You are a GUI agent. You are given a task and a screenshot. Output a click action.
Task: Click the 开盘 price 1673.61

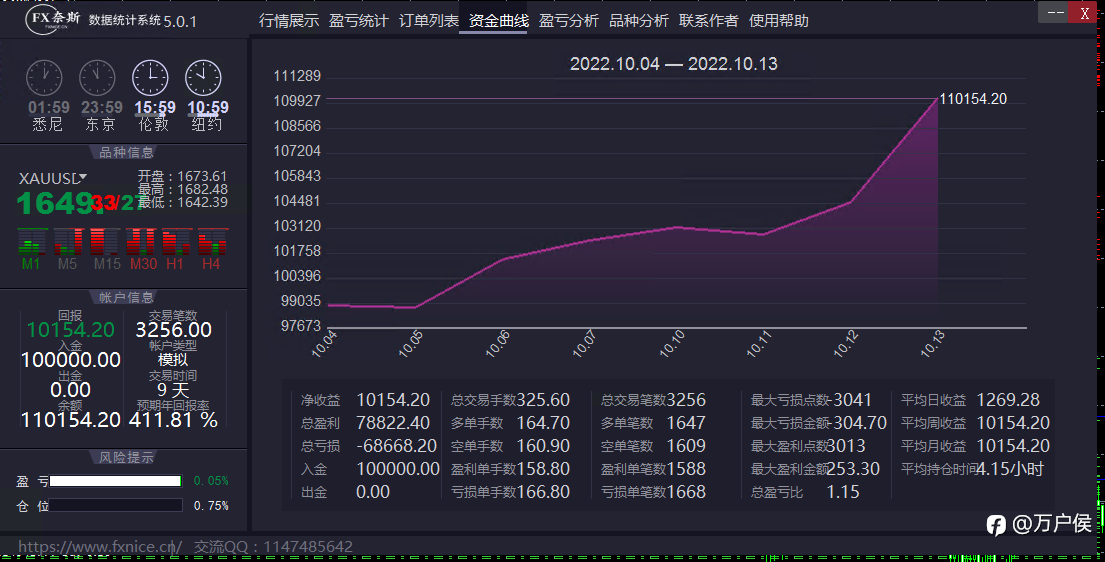coord(202,176)
